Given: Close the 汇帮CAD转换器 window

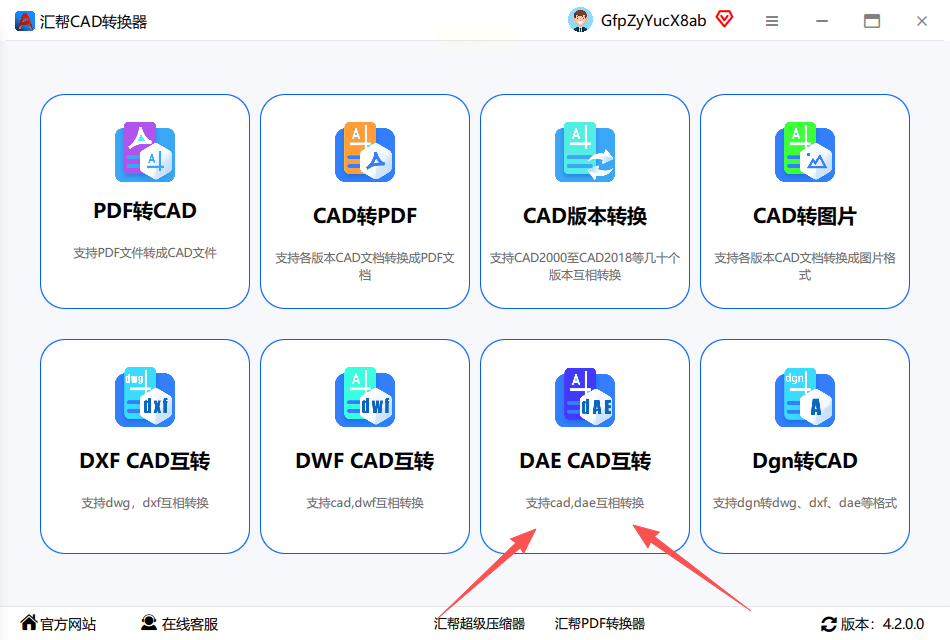Looking at the screenshot, I should 922,21.
